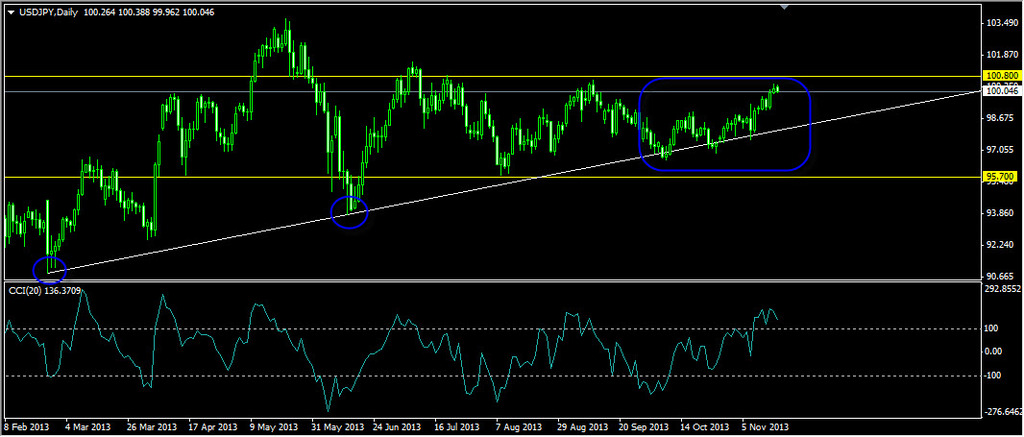Click the current price 100.046 label

1000,91
